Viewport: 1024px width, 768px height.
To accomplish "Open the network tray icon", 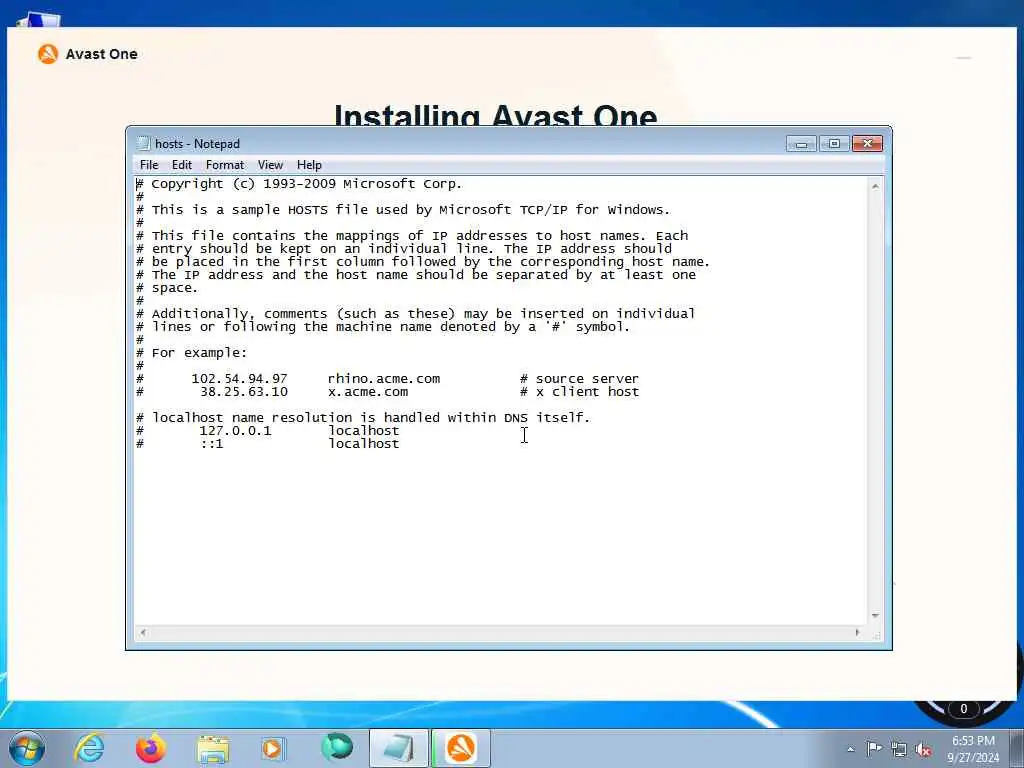I will point(899,750).
